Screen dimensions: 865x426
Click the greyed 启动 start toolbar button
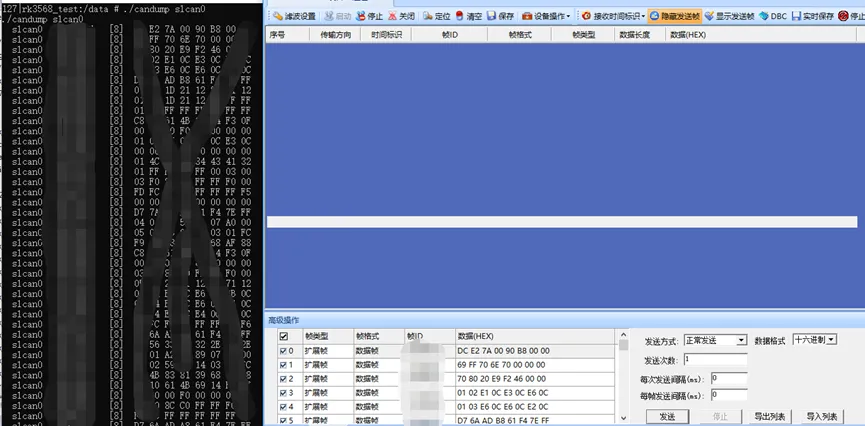tap(337, 16)
